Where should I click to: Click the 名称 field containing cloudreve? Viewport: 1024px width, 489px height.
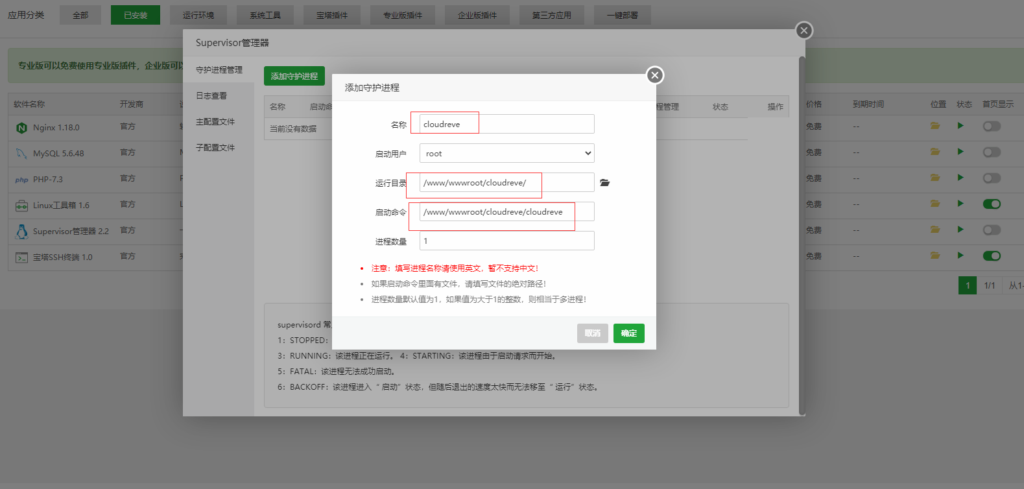[x=507, y=124]
